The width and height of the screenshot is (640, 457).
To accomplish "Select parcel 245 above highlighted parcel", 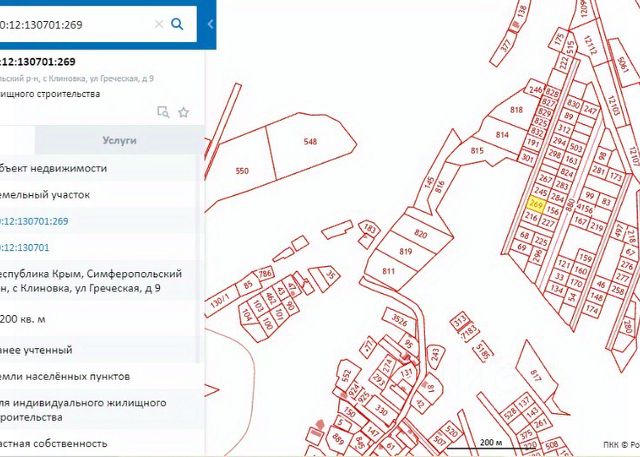I will [x=540, y=191].
